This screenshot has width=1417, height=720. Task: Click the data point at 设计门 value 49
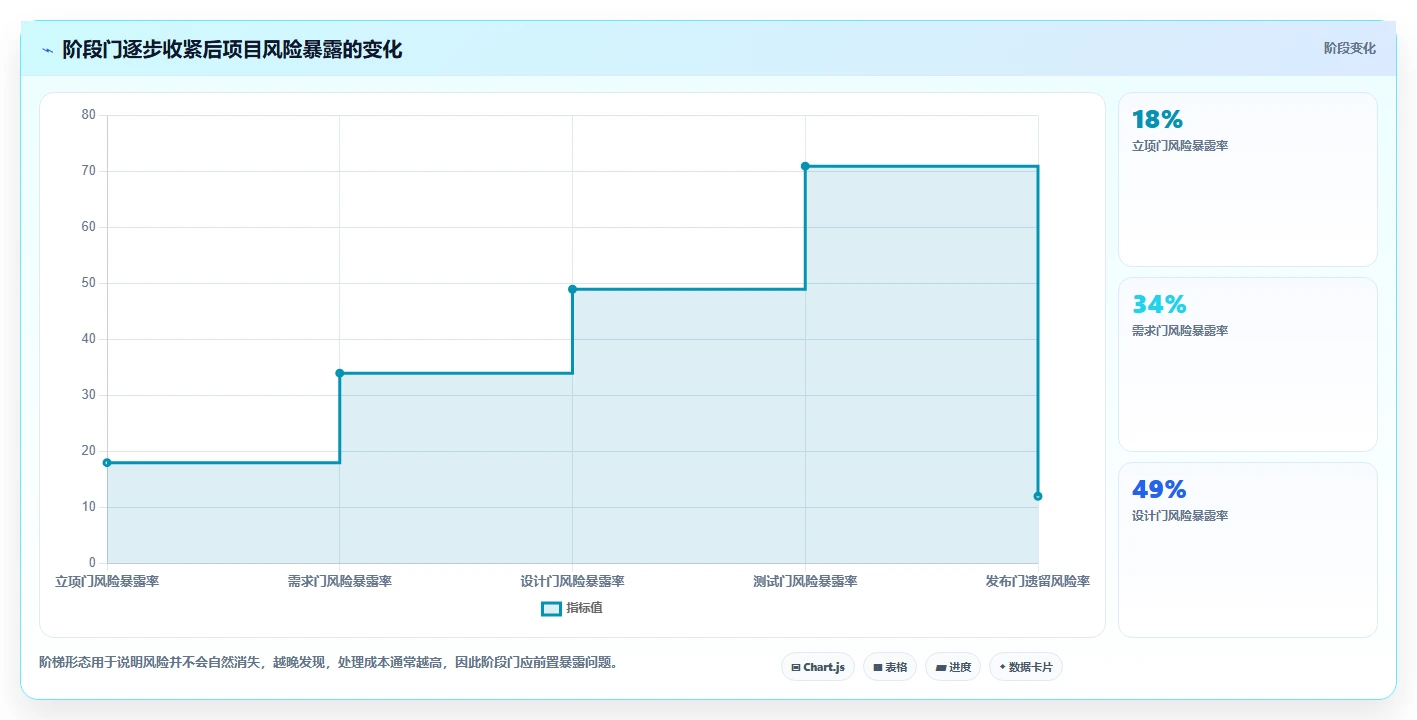pyautogui.click(x=573, y=289)
